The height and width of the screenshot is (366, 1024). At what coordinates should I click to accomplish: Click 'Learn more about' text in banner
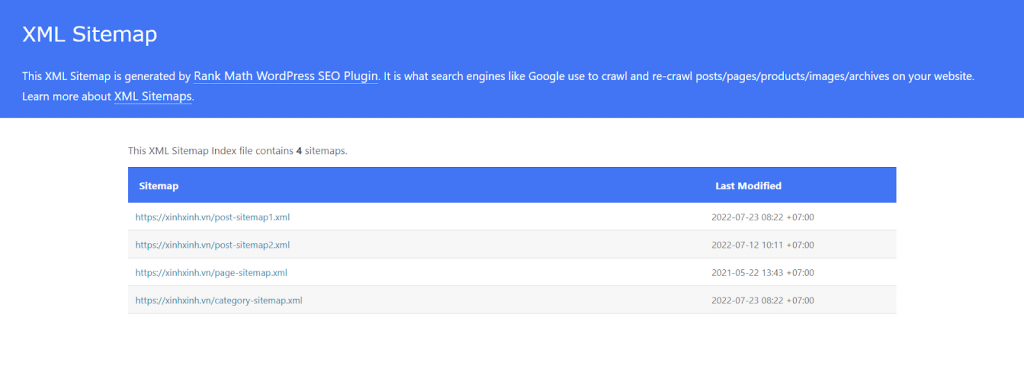[67, 97]
